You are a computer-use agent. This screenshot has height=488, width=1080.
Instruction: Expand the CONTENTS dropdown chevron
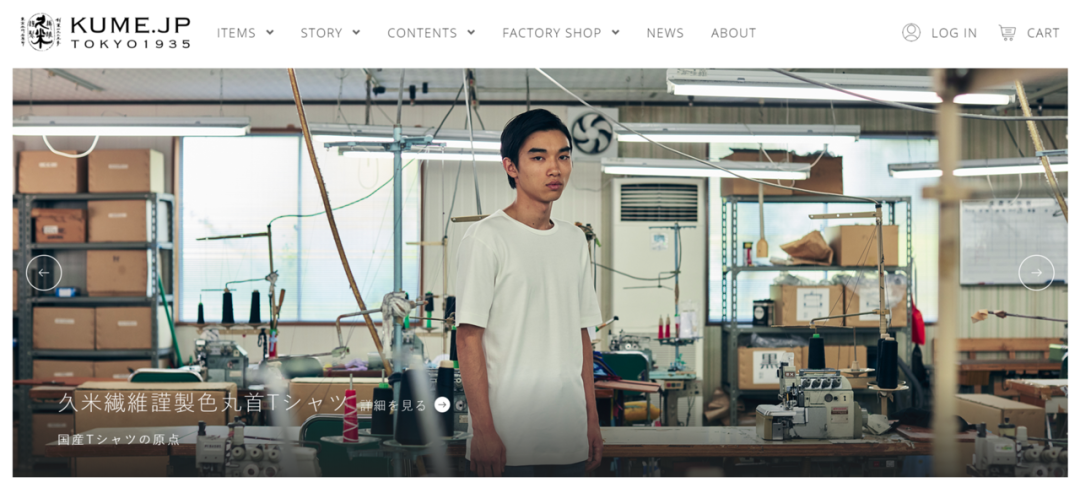[471, 32]
